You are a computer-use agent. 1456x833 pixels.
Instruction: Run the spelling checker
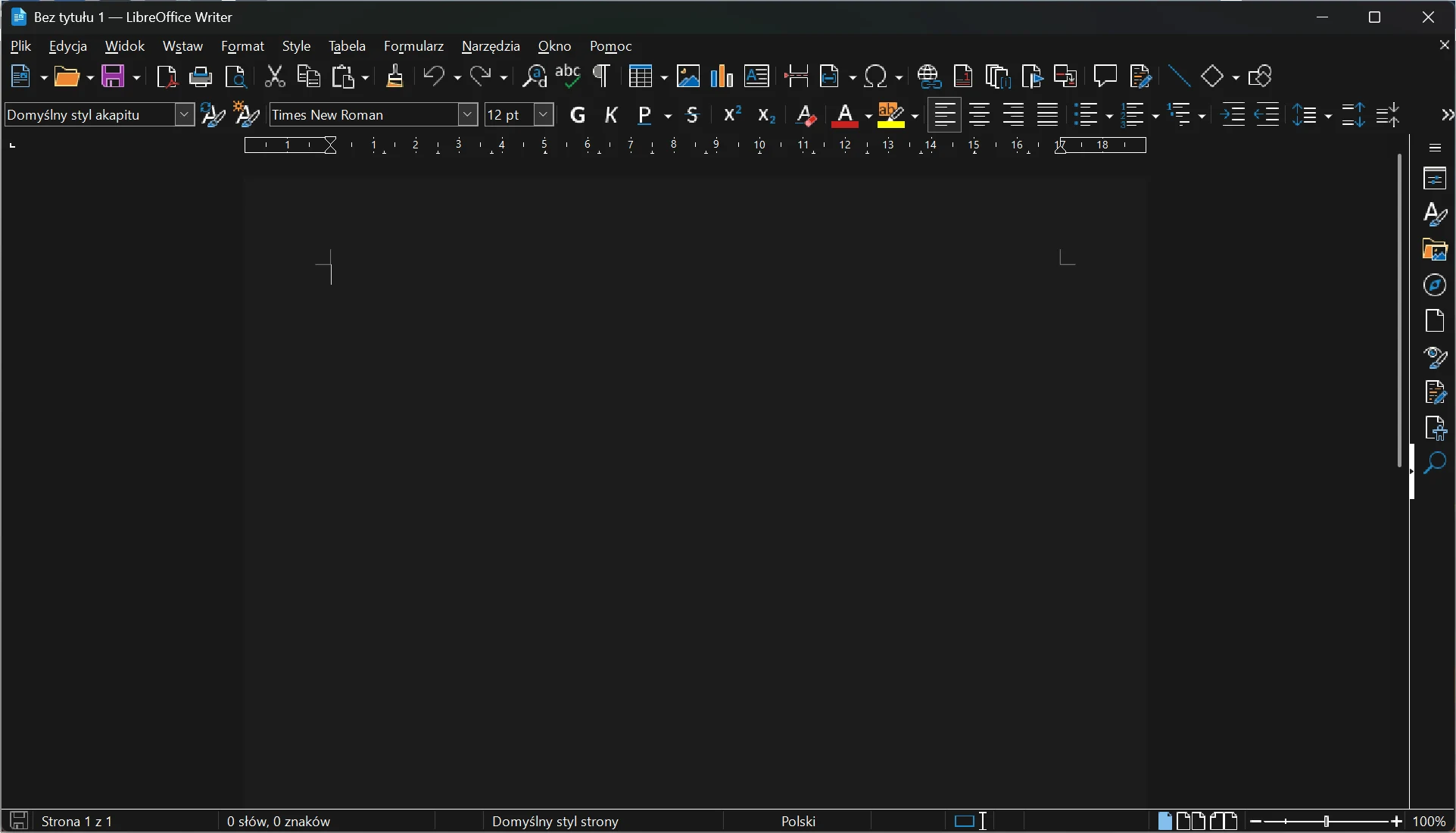pyautogui.click(x=568, y=76)
